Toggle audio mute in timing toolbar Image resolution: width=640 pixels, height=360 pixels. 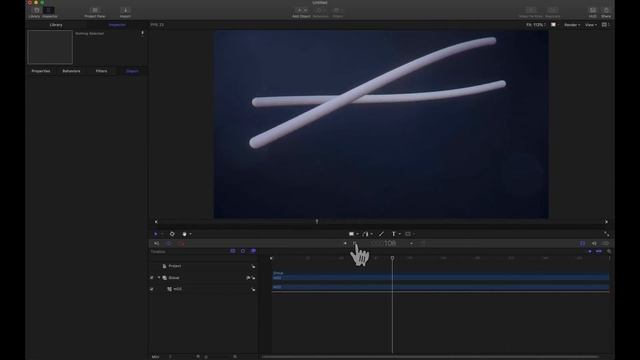coord(157,244)
